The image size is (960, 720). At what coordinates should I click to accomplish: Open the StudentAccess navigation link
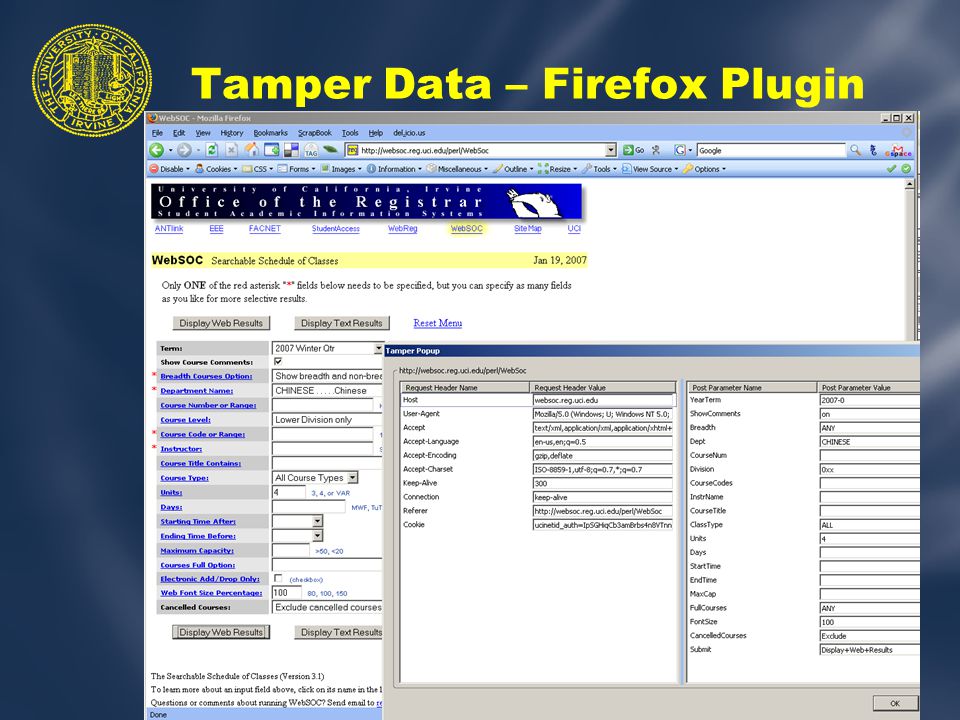336,228
